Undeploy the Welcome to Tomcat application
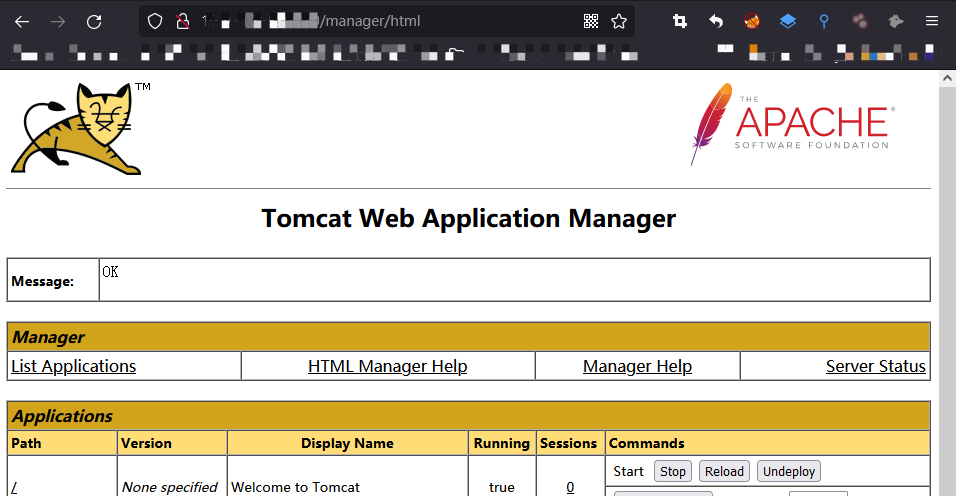Viewport: 956px width, 496px height. (789, 472)
